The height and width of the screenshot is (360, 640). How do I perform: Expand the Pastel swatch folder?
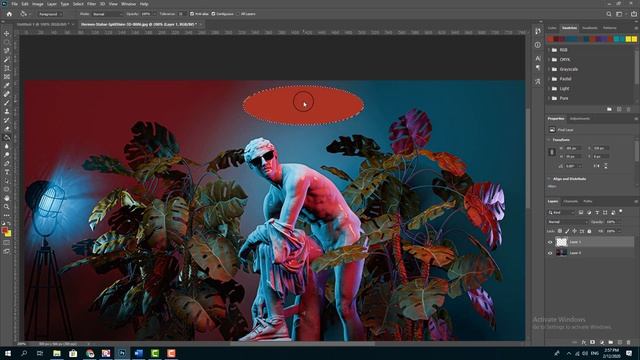549,79
